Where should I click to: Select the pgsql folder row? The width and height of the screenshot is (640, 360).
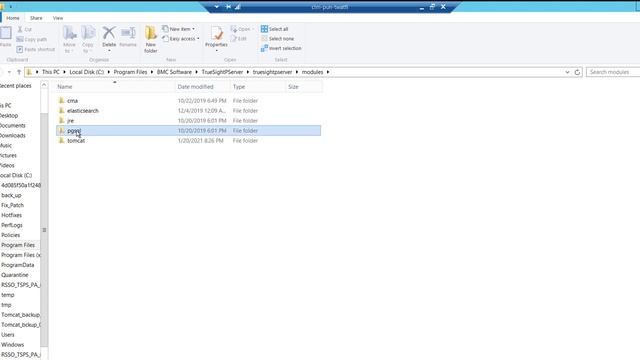(188, 131)
